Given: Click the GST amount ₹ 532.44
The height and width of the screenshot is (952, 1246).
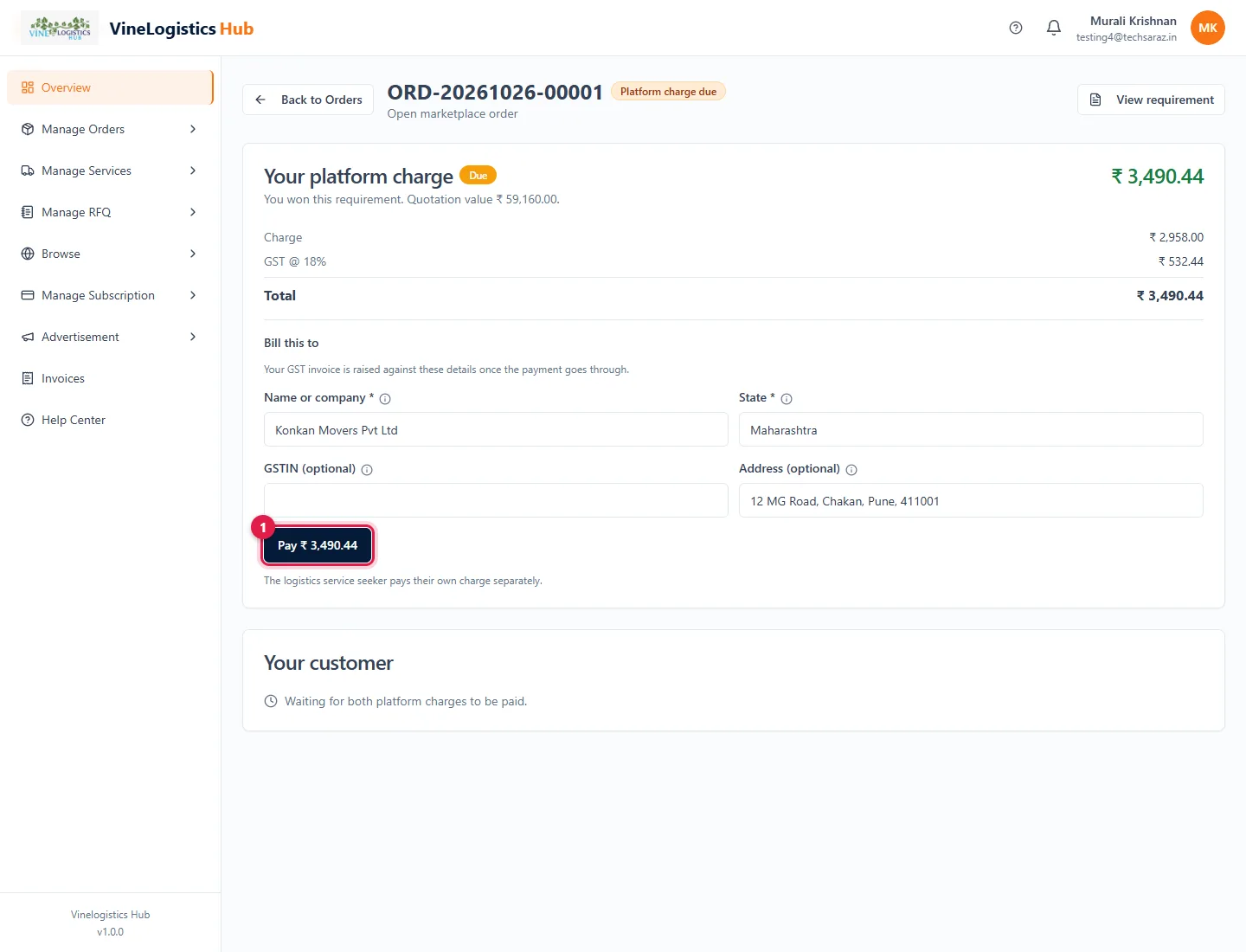Looking at the screenshot, I should coord(1181,261).
